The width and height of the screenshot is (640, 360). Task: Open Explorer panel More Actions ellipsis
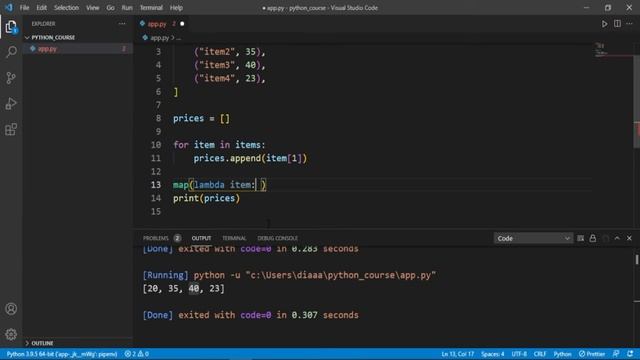click(122, 24)
